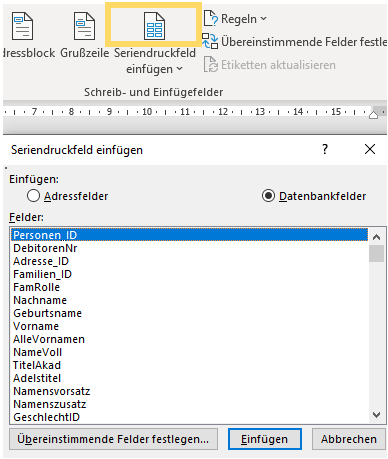This screenshot has width=388, height=459.
Task: Click the Seriendruckfeld einfügen ribbon icon
Action: coord(154,26)
